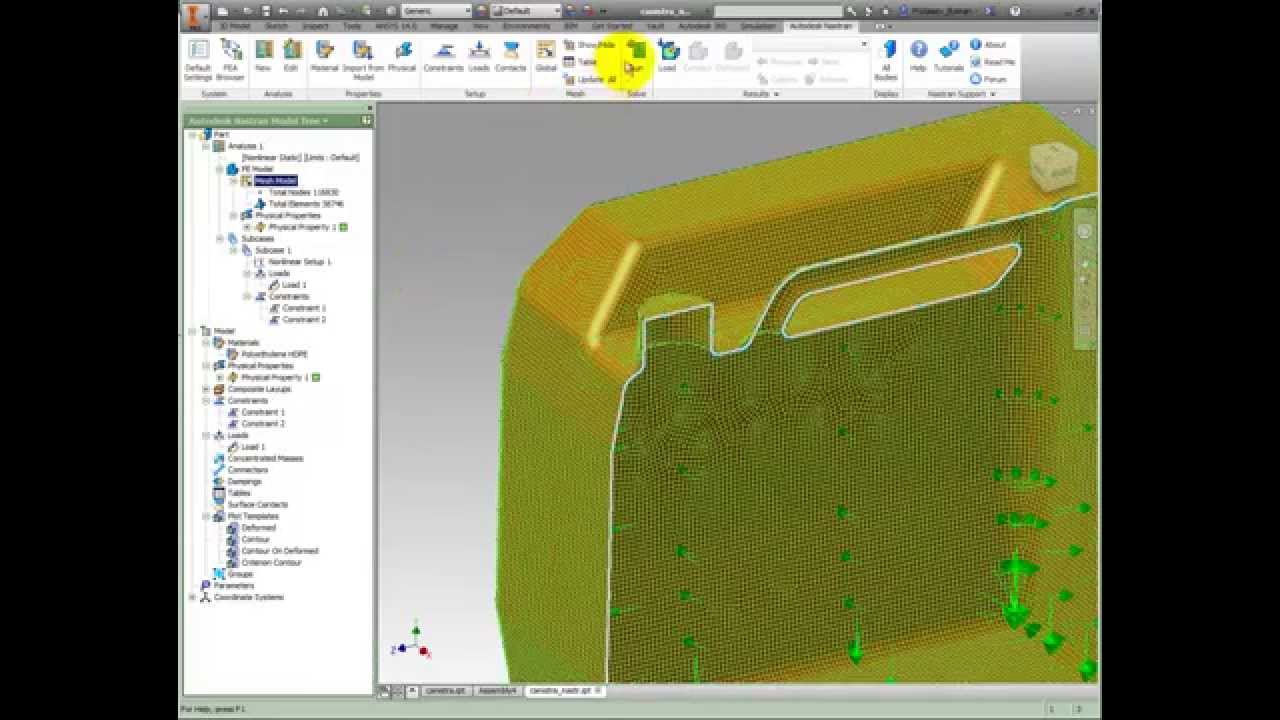Open the Simulation ribbon tab

(757, 26)
